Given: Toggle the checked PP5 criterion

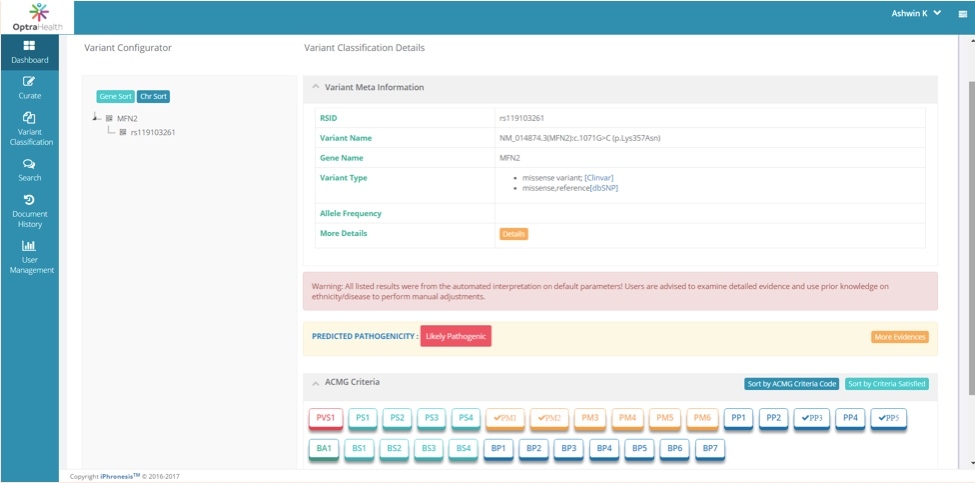Looking at the screenshot, I should 887,417.
